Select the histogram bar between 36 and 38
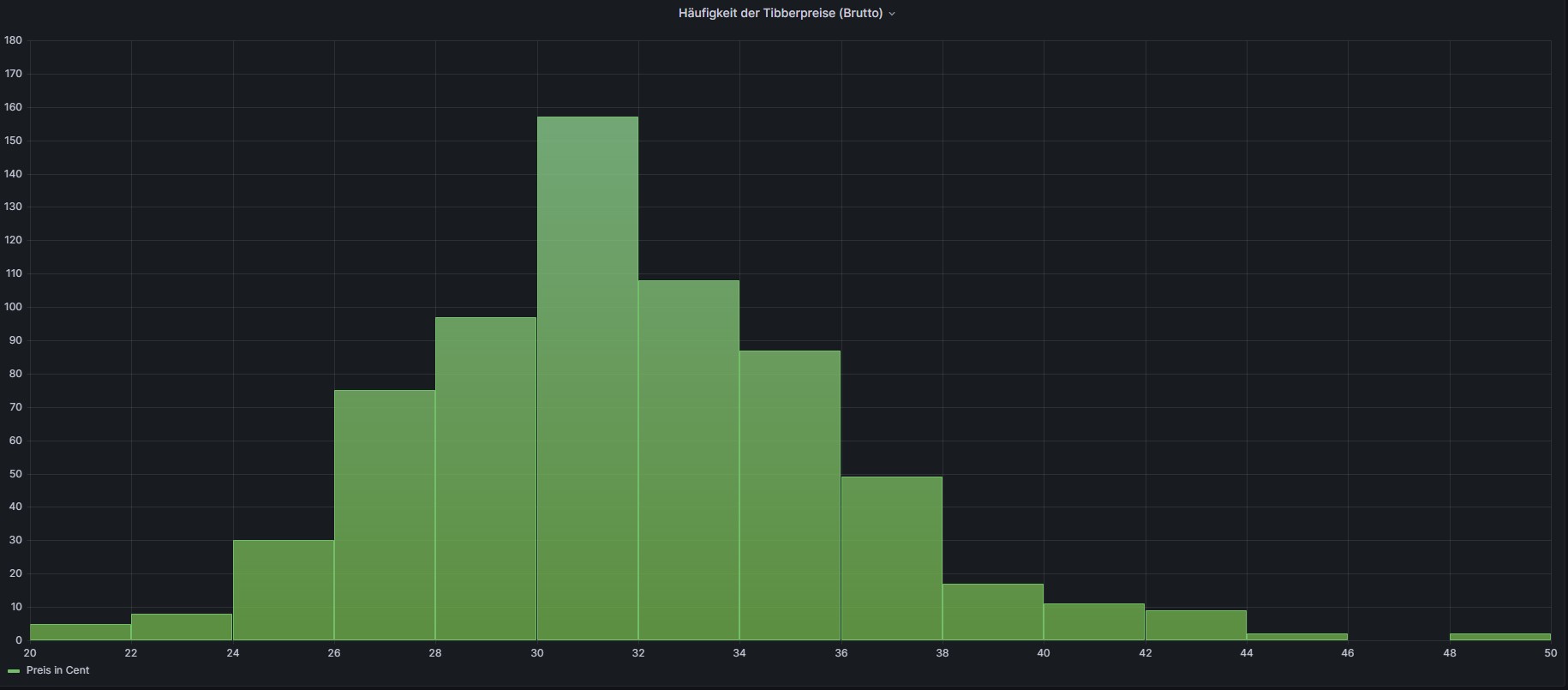 892,558
